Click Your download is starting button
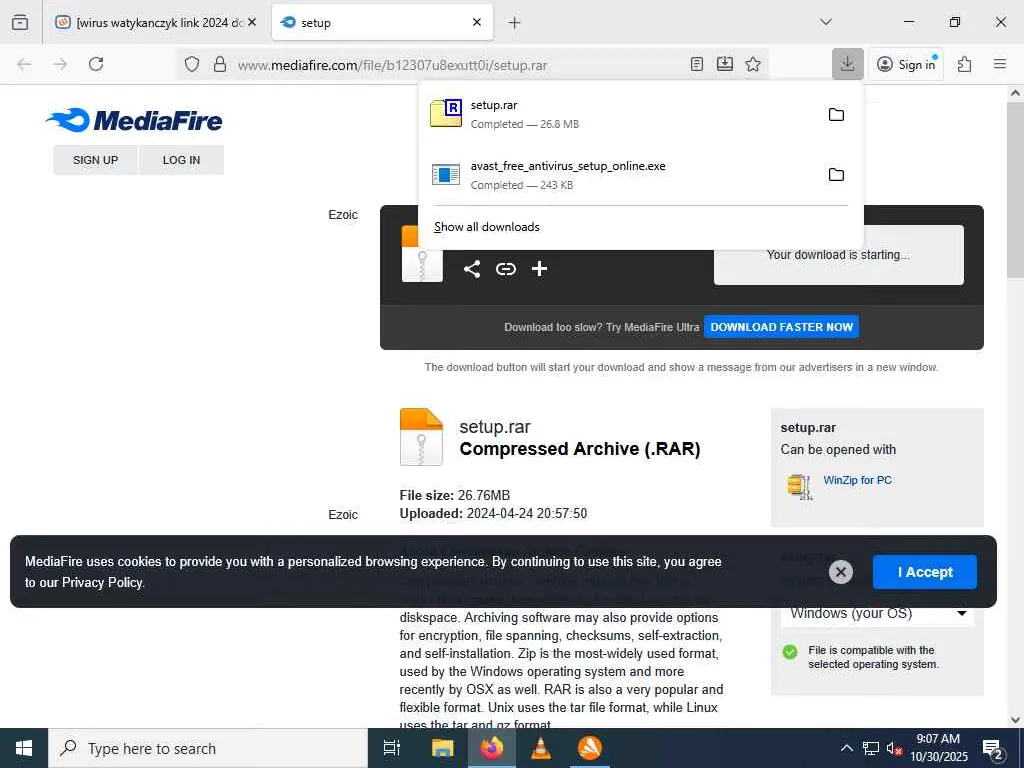 pos(839,255)
